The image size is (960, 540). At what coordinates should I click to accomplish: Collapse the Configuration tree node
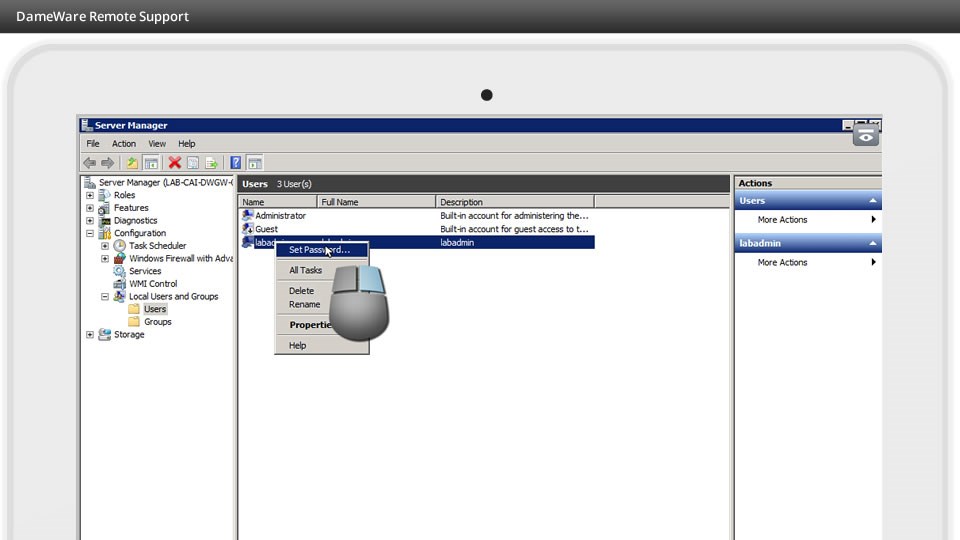pyautogui.click(x=90, y=233)
